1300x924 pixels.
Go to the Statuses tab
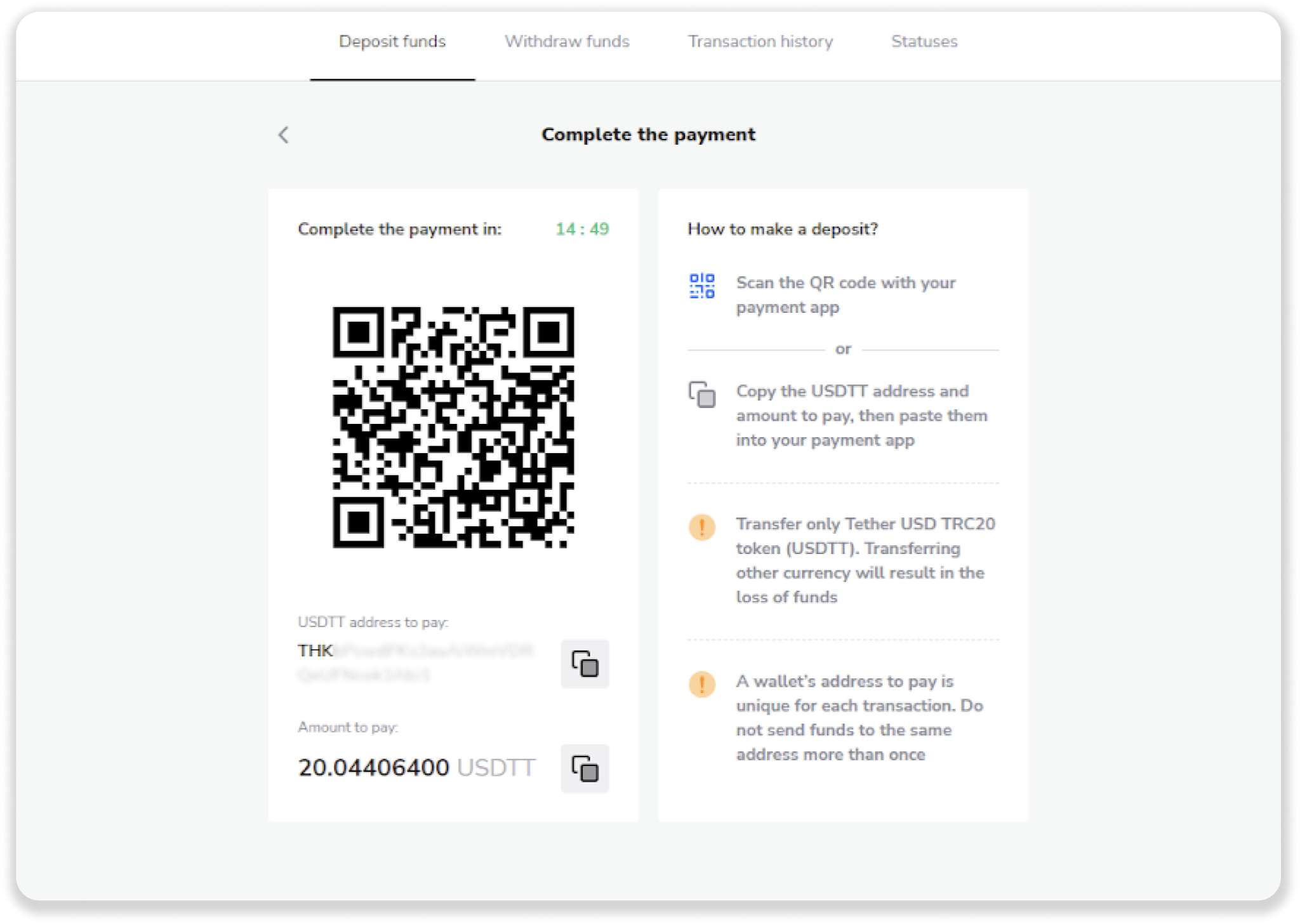pos(924,42)
